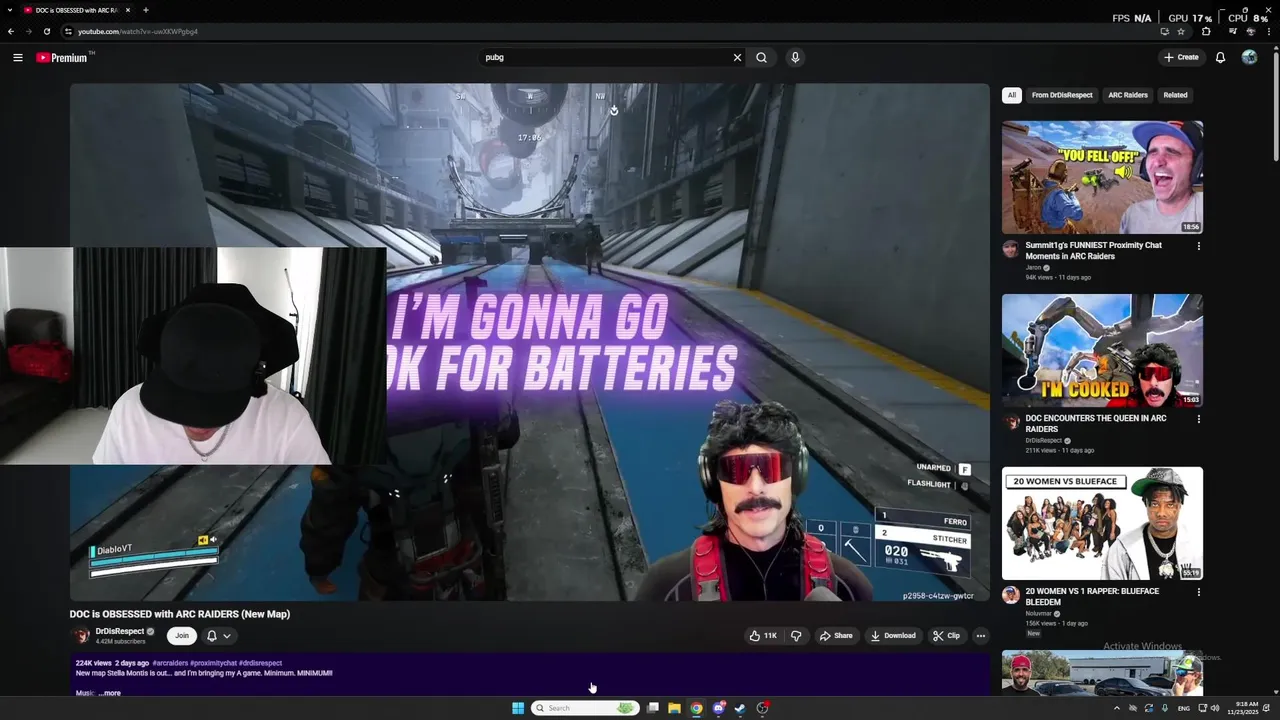Dislike the video with thumbs down

tap(796, 635)
